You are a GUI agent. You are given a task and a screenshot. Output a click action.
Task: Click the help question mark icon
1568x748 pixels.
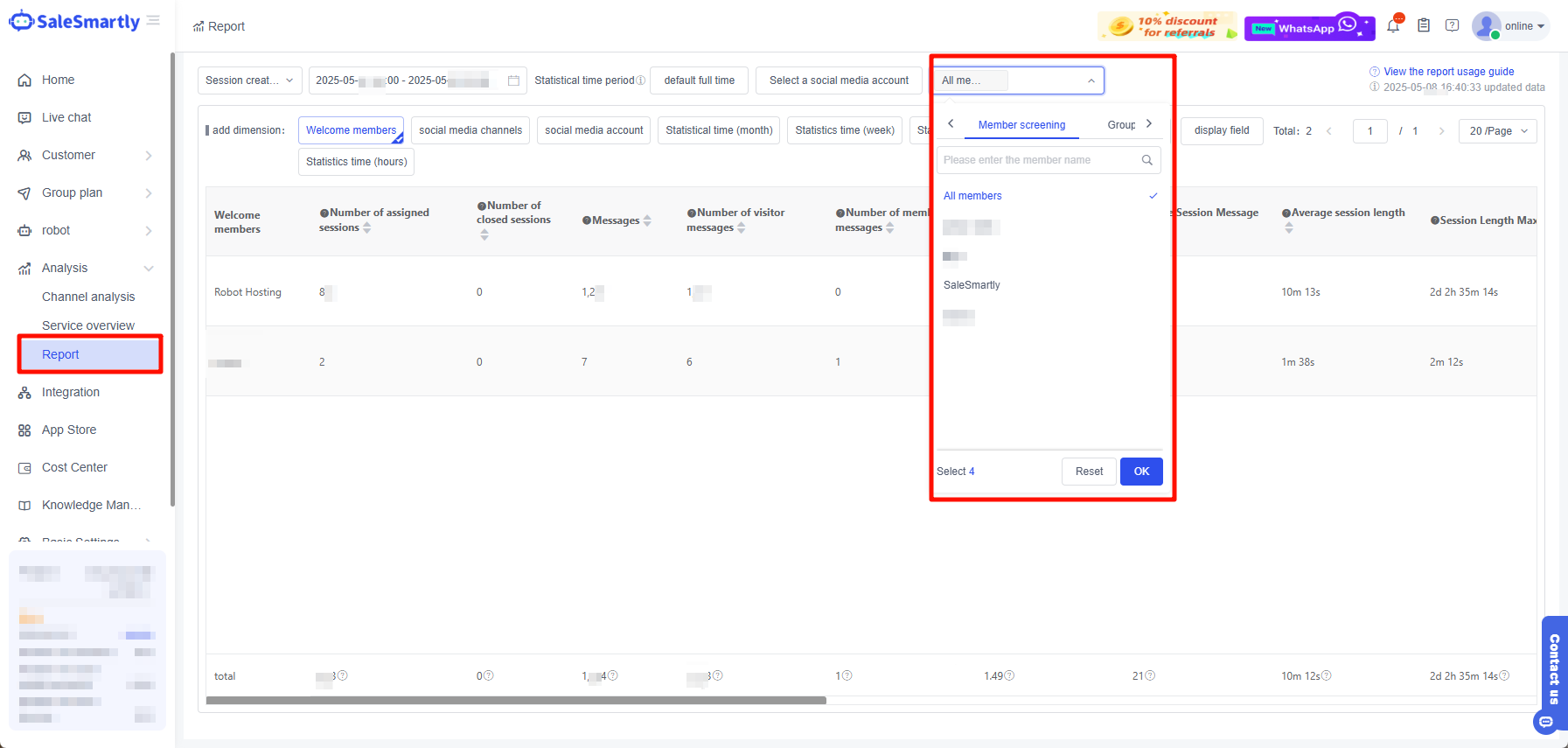tap(1452, 26)
